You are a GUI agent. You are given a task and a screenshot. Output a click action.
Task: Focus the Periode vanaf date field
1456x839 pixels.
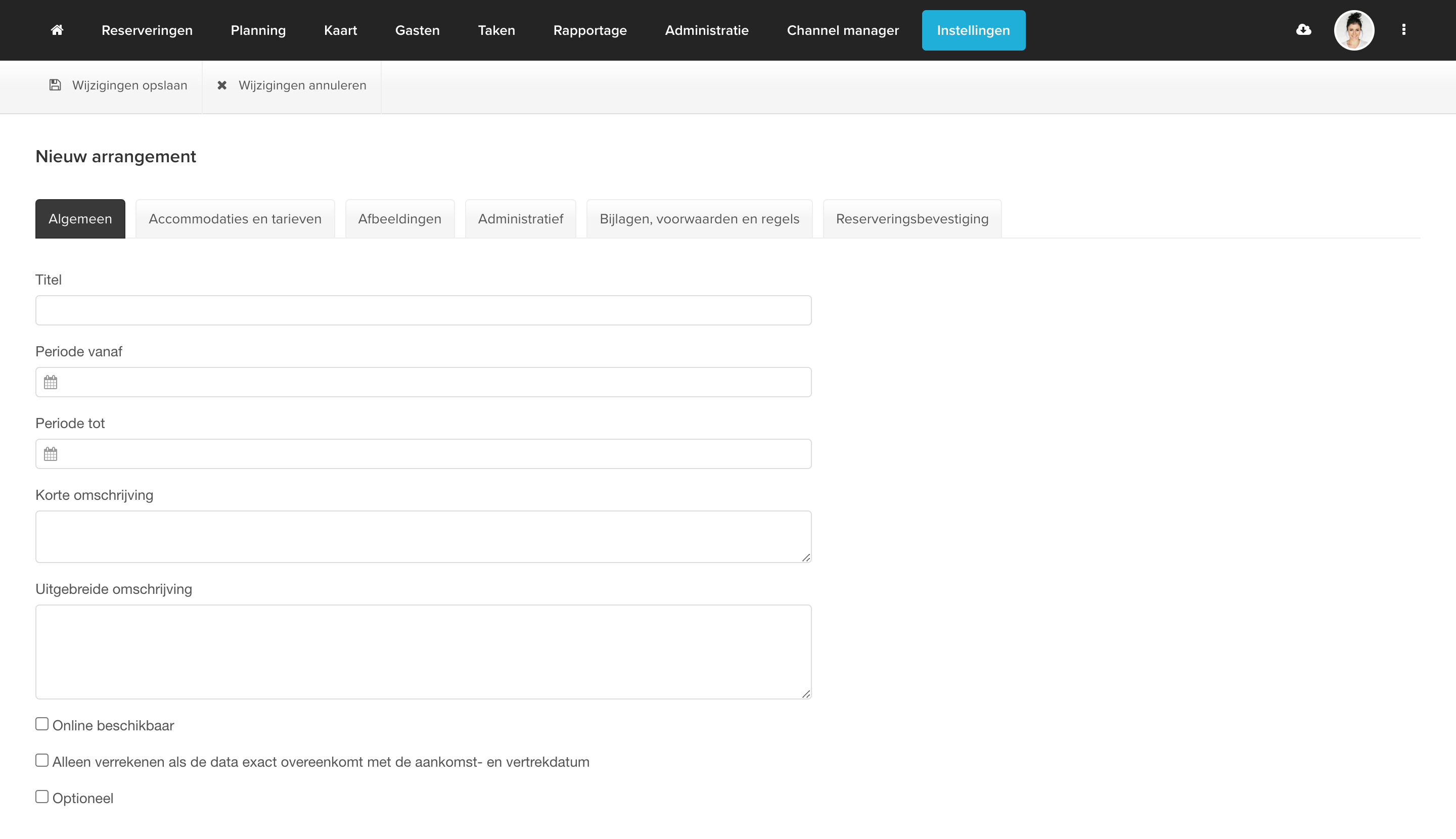[424, 382]
